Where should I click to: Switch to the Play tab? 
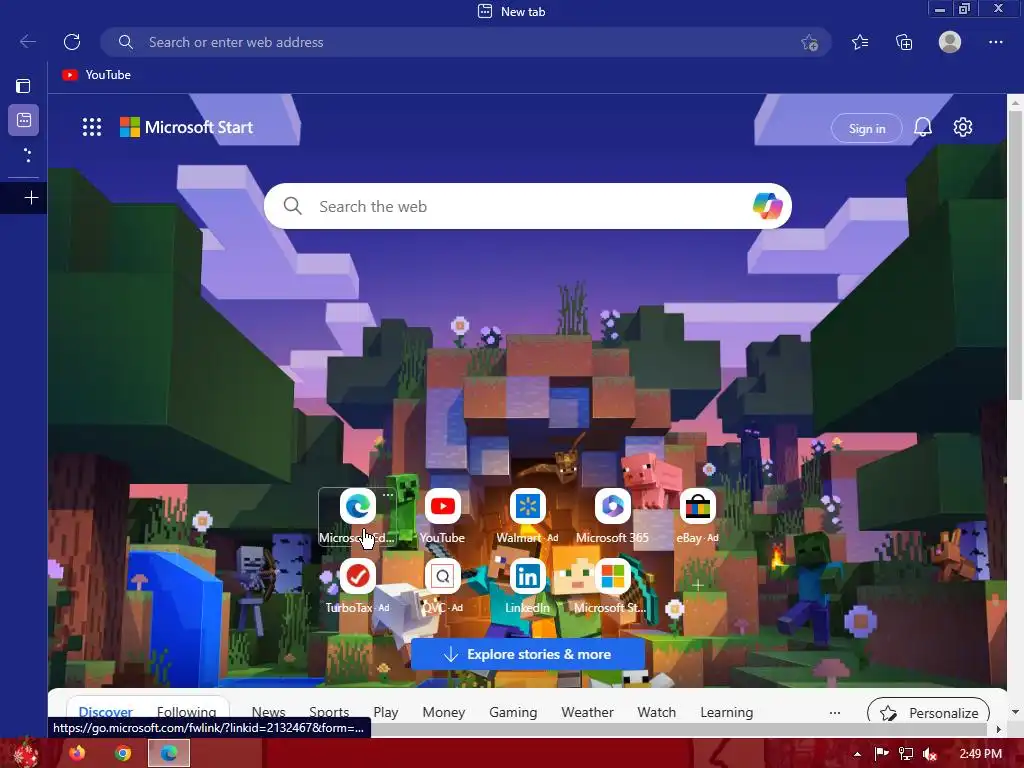[386, 712]
